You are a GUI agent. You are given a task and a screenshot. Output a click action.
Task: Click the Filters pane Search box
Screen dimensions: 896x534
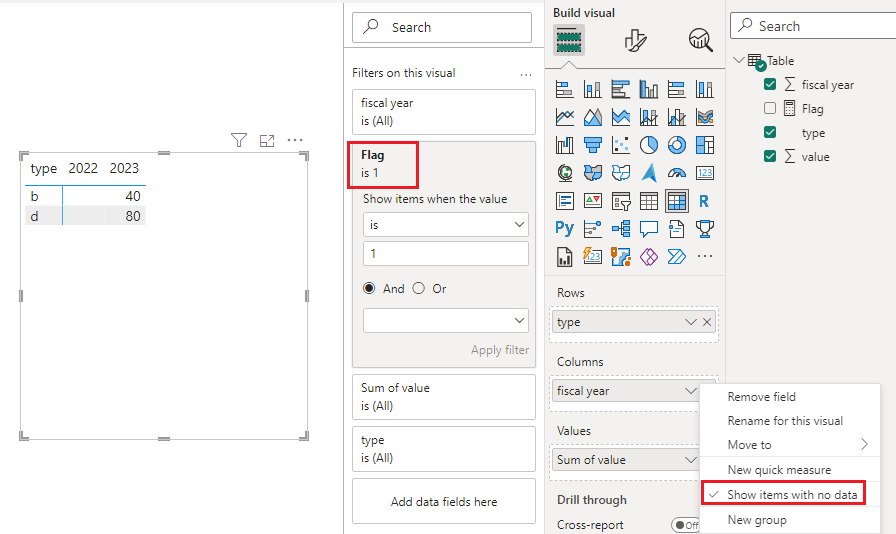(x=442, y=27)
